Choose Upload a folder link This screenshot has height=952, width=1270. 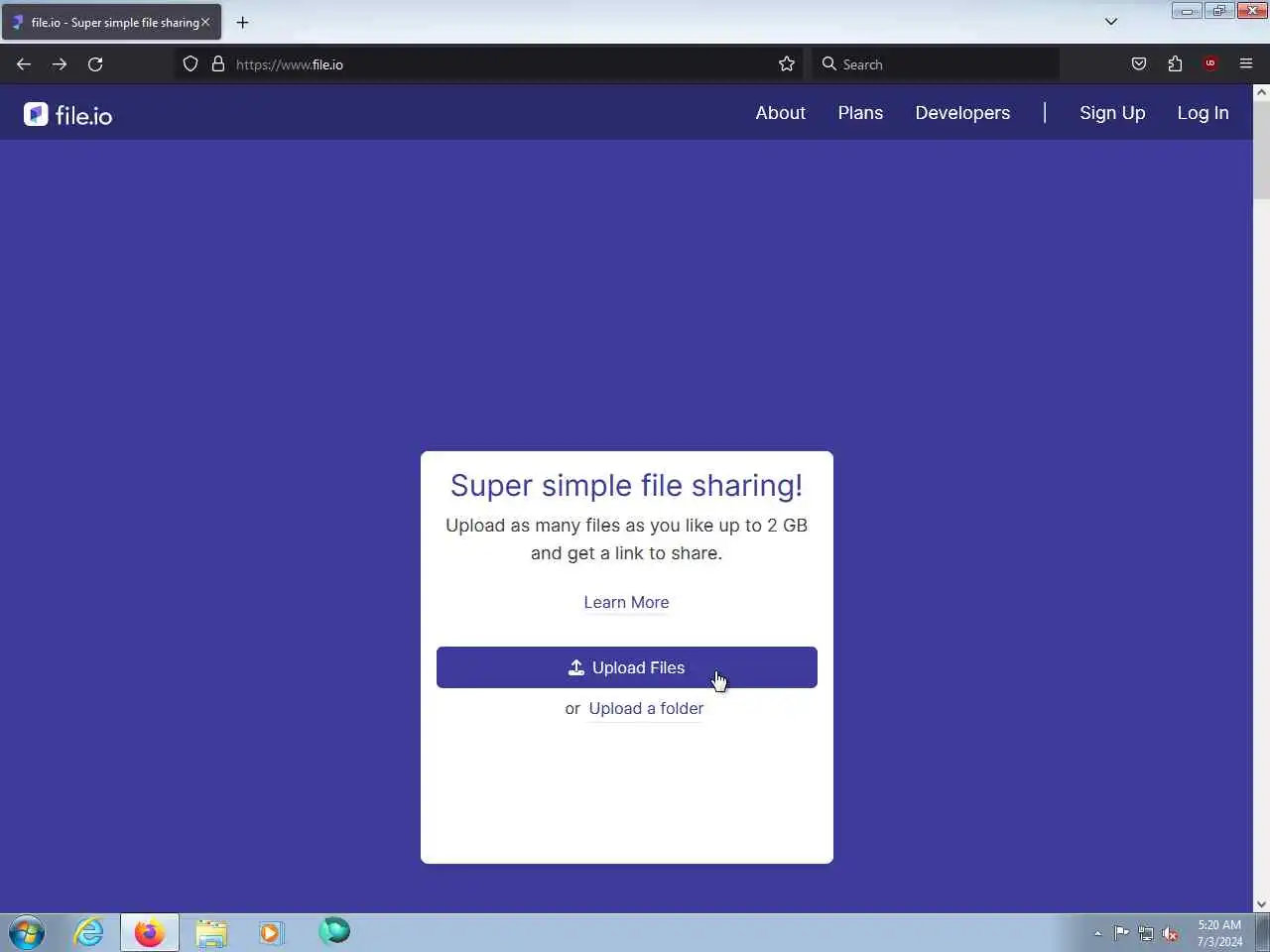[x=646, y=708]
